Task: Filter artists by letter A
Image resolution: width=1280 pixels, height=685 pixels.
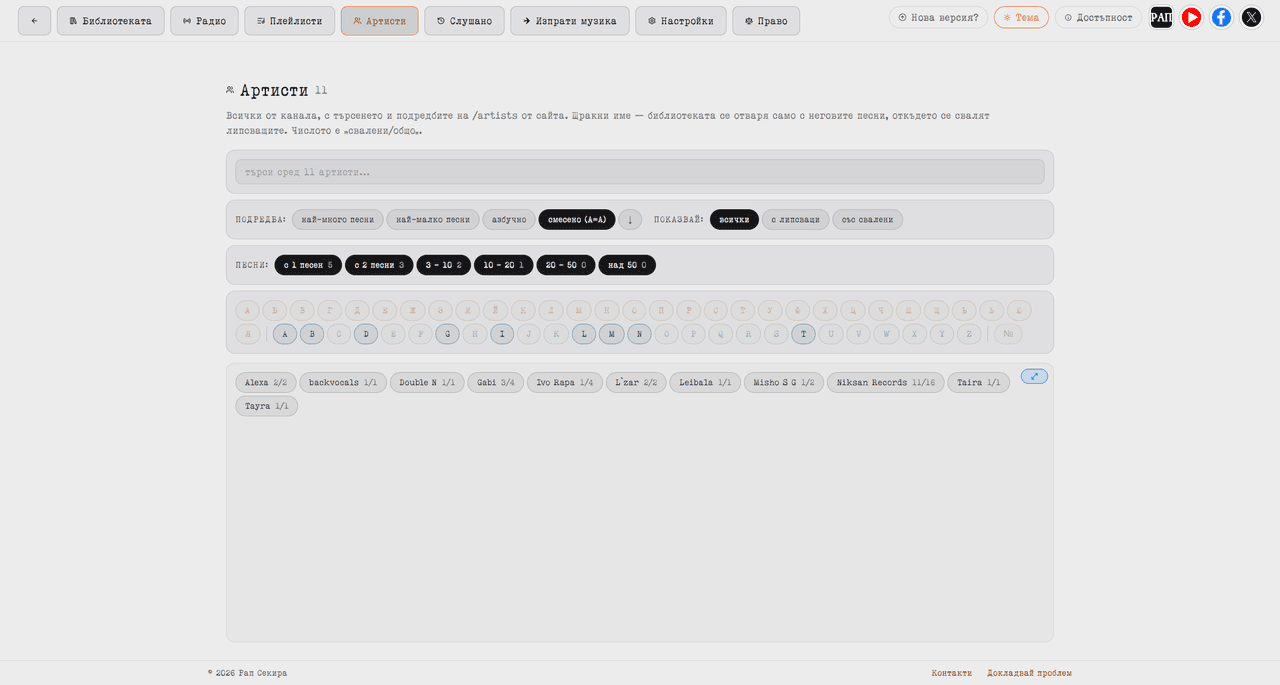Action: pyautogui.click(x=285, y=334)
